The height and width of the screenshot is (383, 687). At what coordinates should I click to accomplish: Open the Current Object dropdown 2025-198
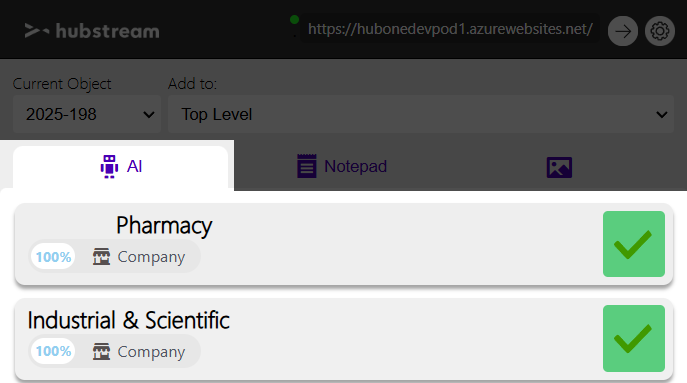[87, 114]
